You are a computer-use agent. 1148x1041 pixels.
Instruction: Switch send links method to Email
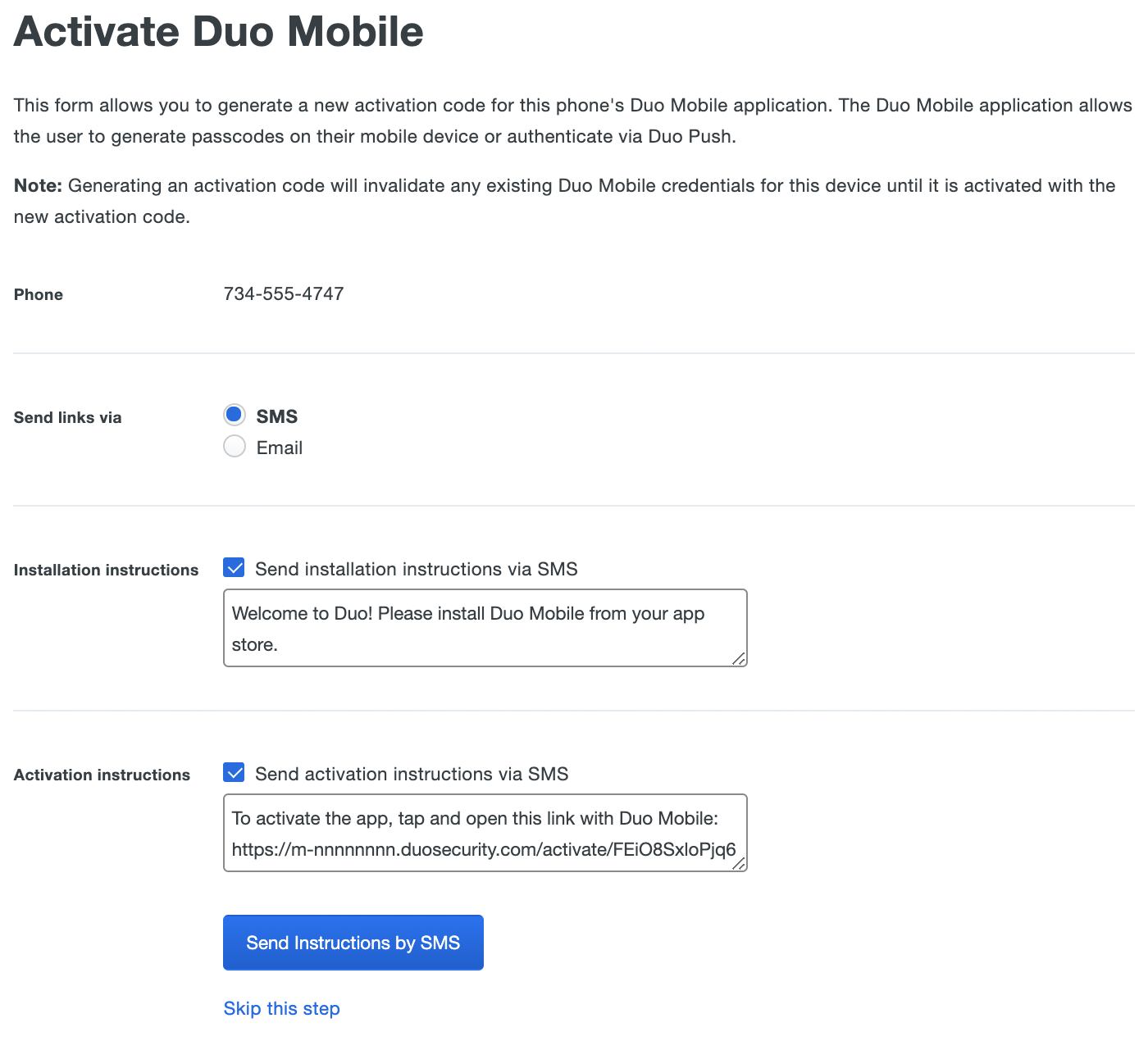click(x=234, y=446)
